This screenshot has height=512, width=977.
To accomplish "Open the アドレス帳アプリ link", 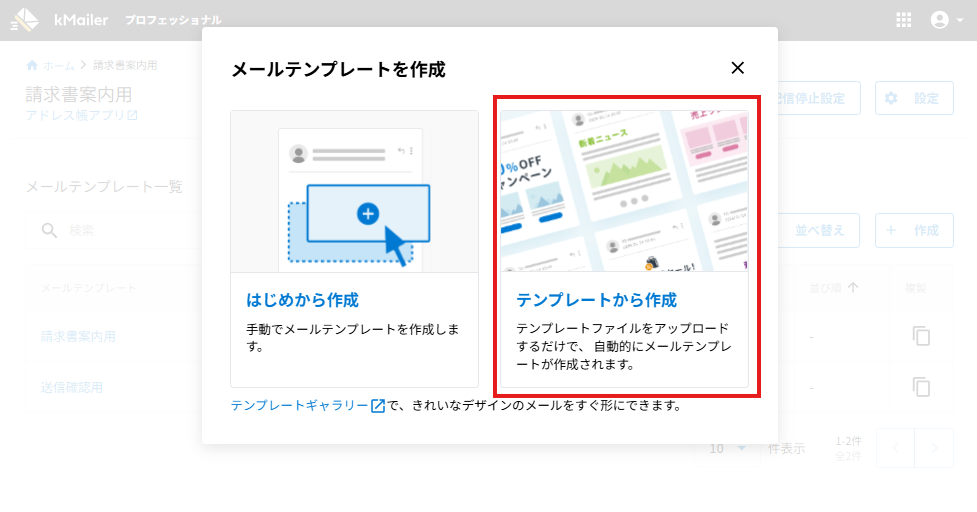I will point(81,116).
